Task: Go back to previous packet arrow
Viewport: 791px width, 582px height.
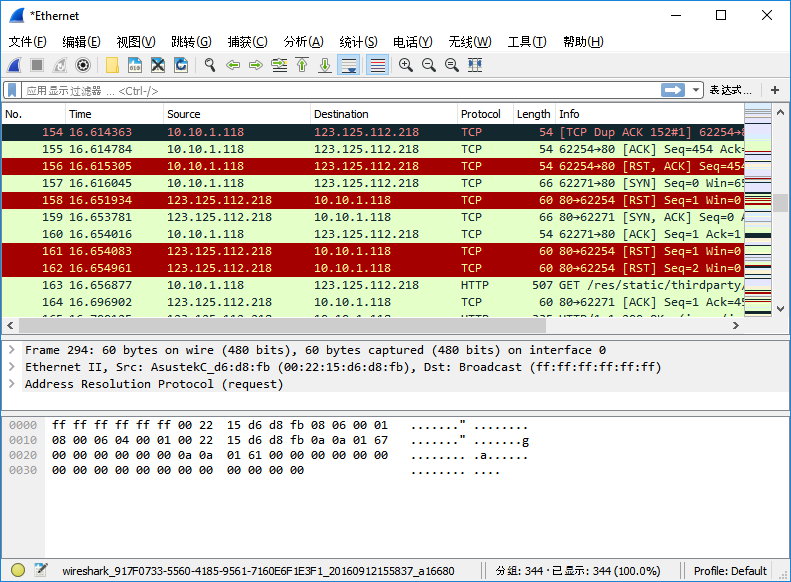Action: tap(233, 65)
